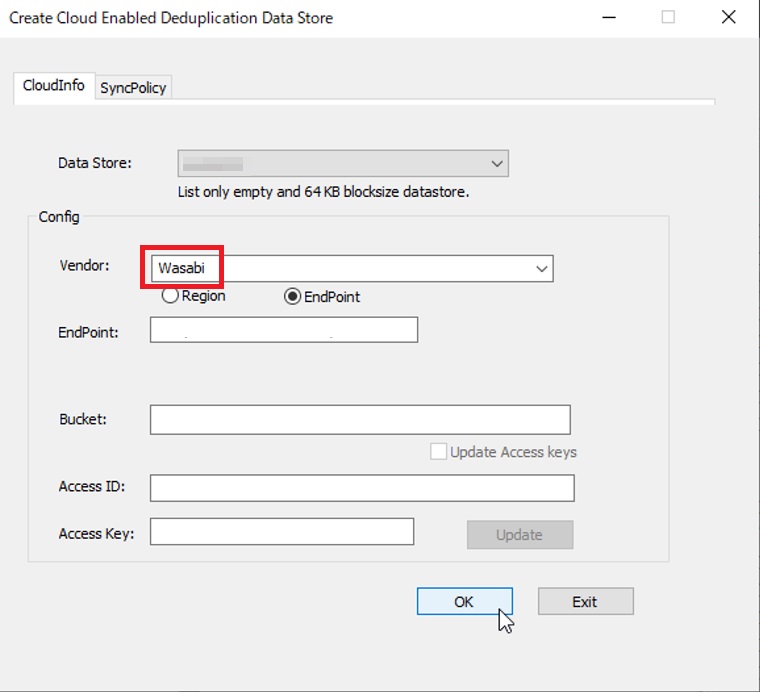Viewport: 760px width, 692px height.
Task: Click the 64 KB blocksize hint text
Action: [323, 192]
